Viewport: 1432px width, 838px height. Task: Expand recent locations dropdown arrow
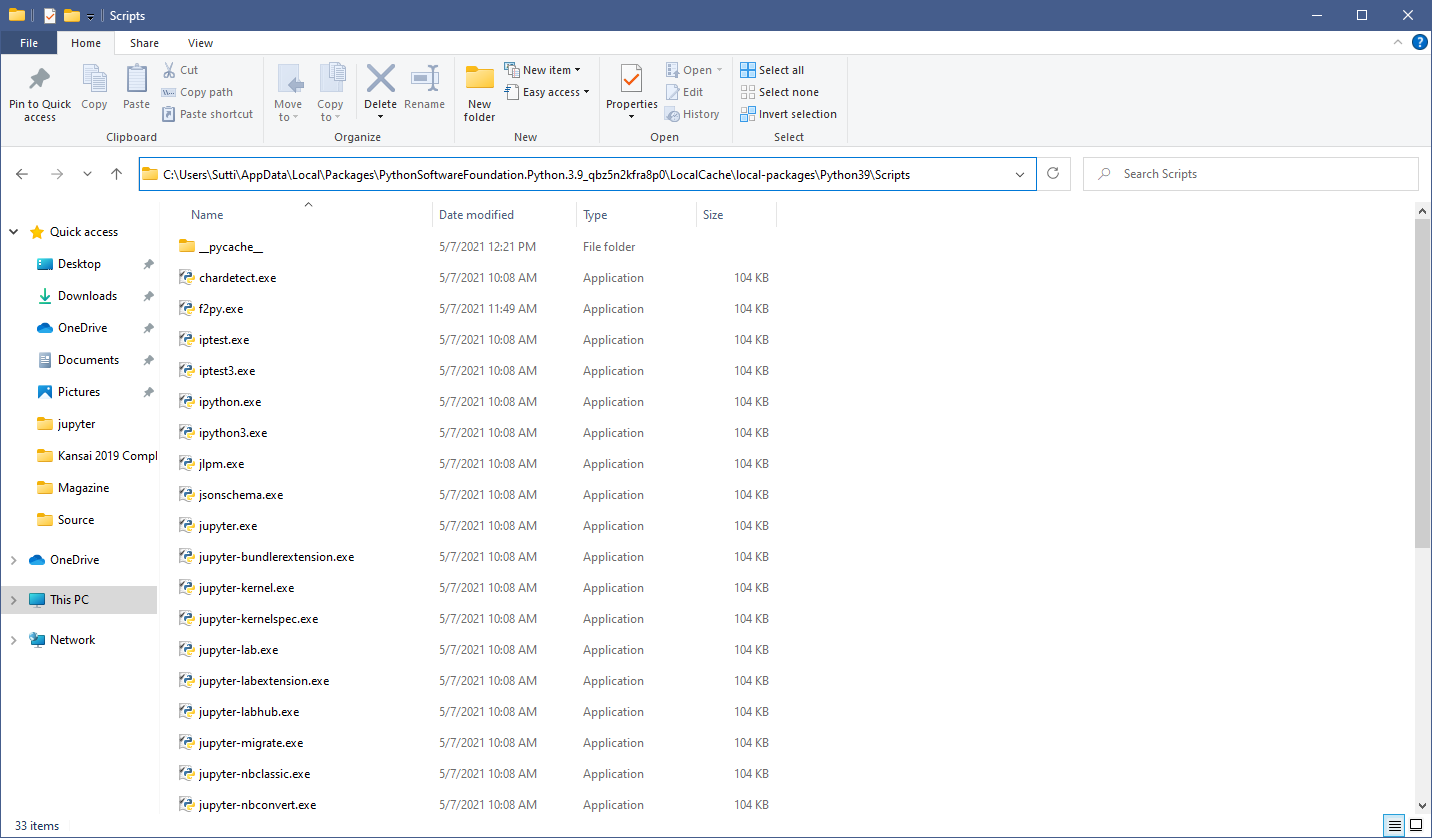point(87,174)
